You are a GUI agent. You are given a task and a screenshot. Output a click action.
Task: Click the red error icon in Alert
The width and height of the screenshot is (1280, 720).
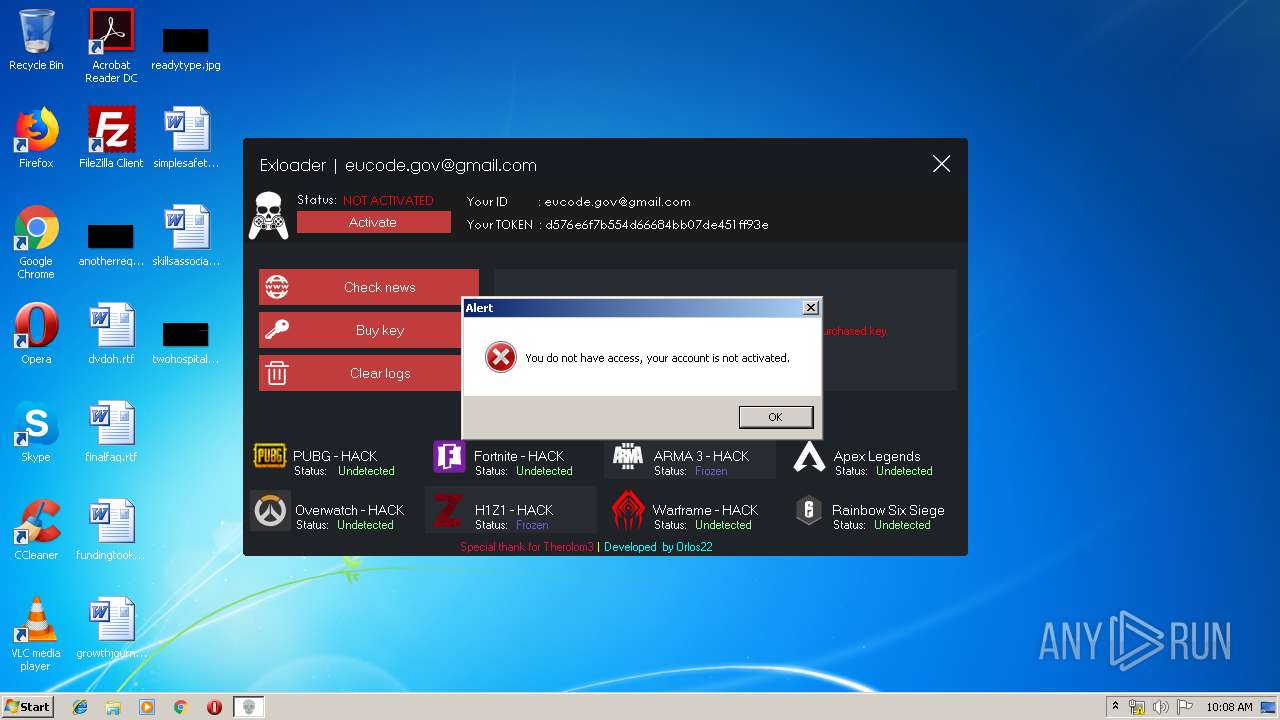pos(501,357)
